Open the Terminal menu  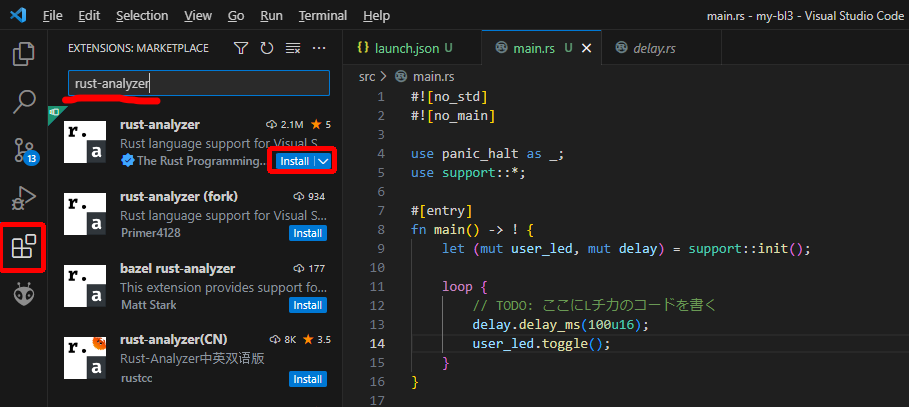[322, 16]
